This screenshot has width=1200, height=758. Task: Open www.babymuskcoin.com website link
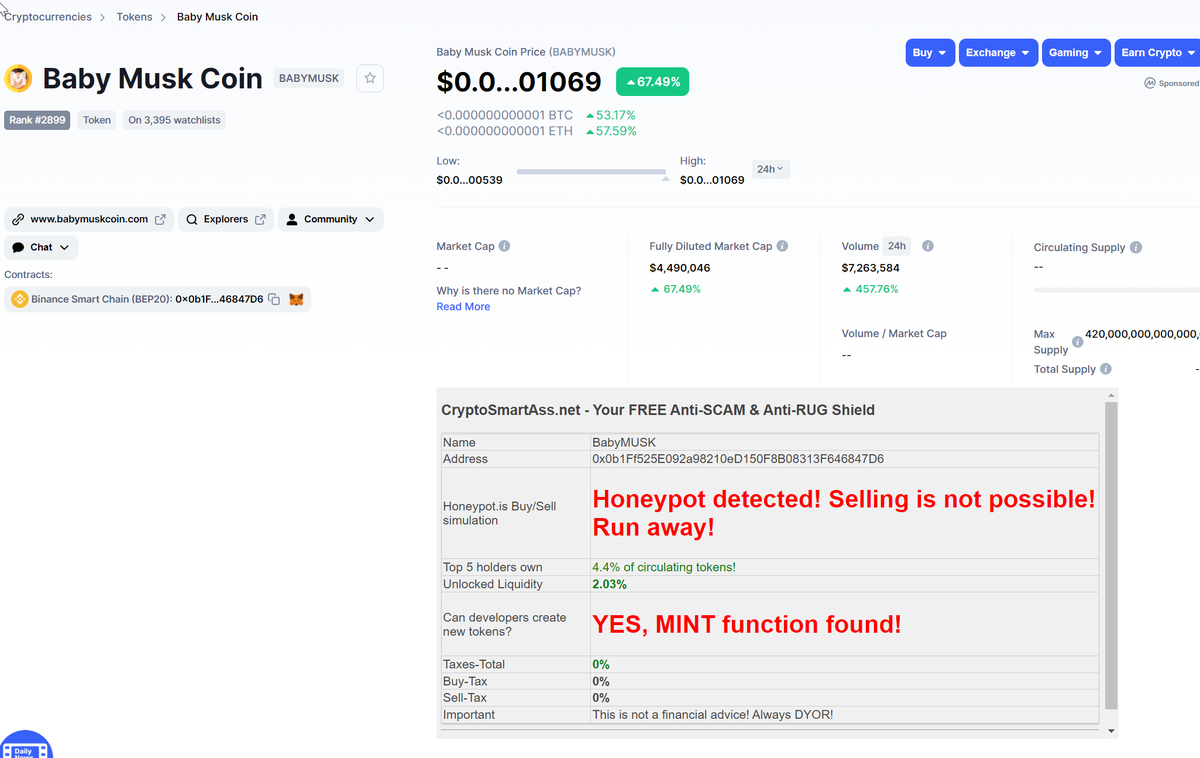point(89,219)
